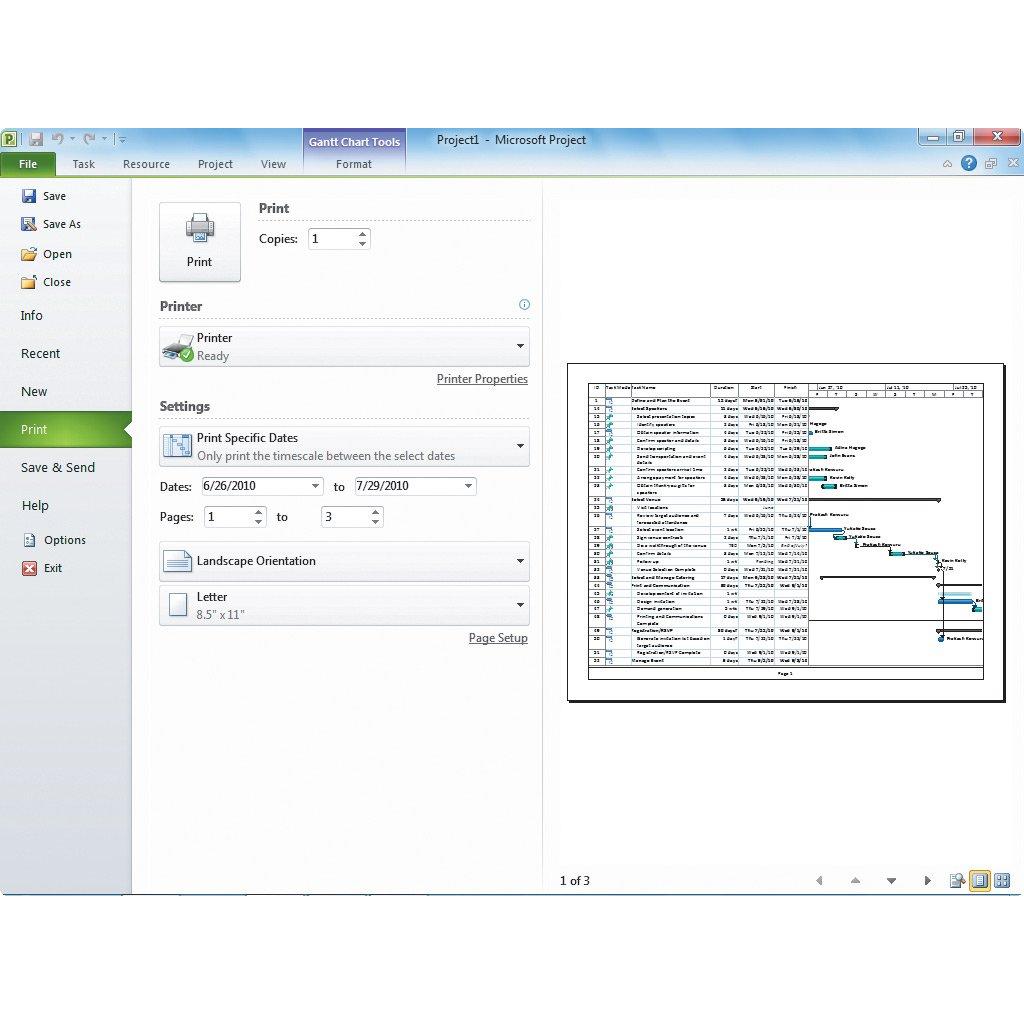
Task: Click the large Print button
Action: pyautogui.click(x=200, y=242)
